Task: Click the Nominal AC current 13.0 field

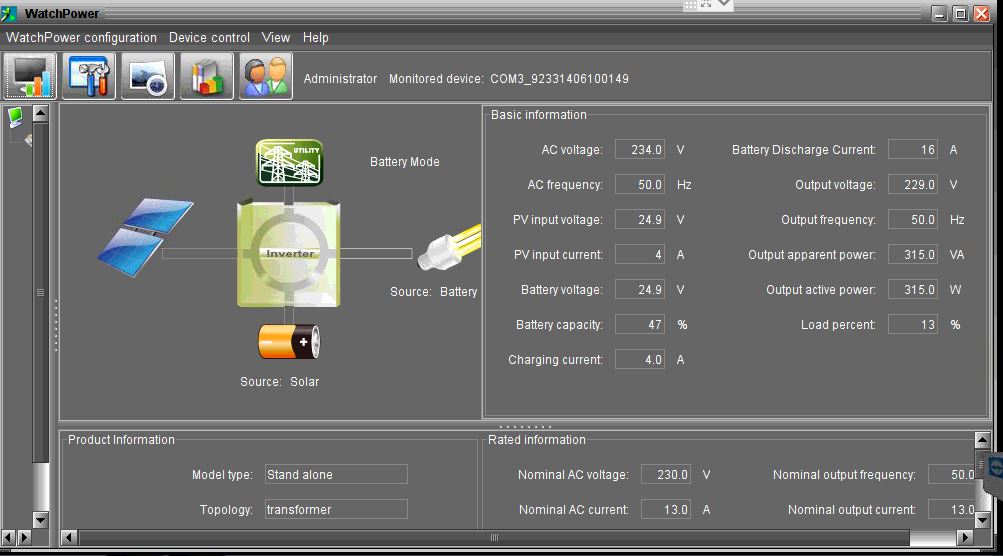Action: click(666, 509)
